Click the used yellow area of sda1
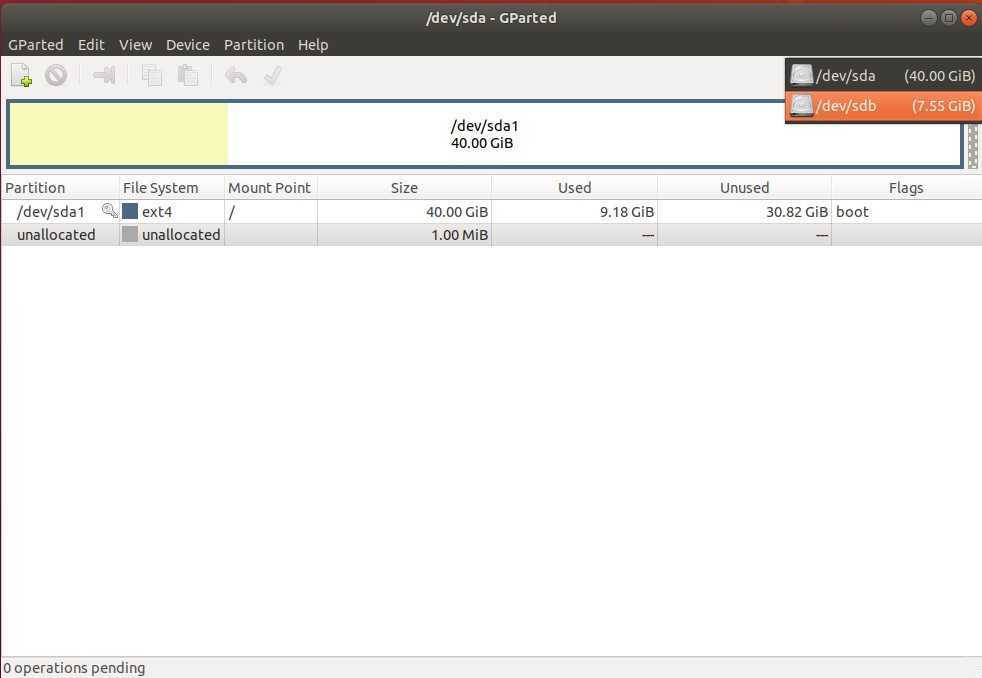 (x=118, y=135)
